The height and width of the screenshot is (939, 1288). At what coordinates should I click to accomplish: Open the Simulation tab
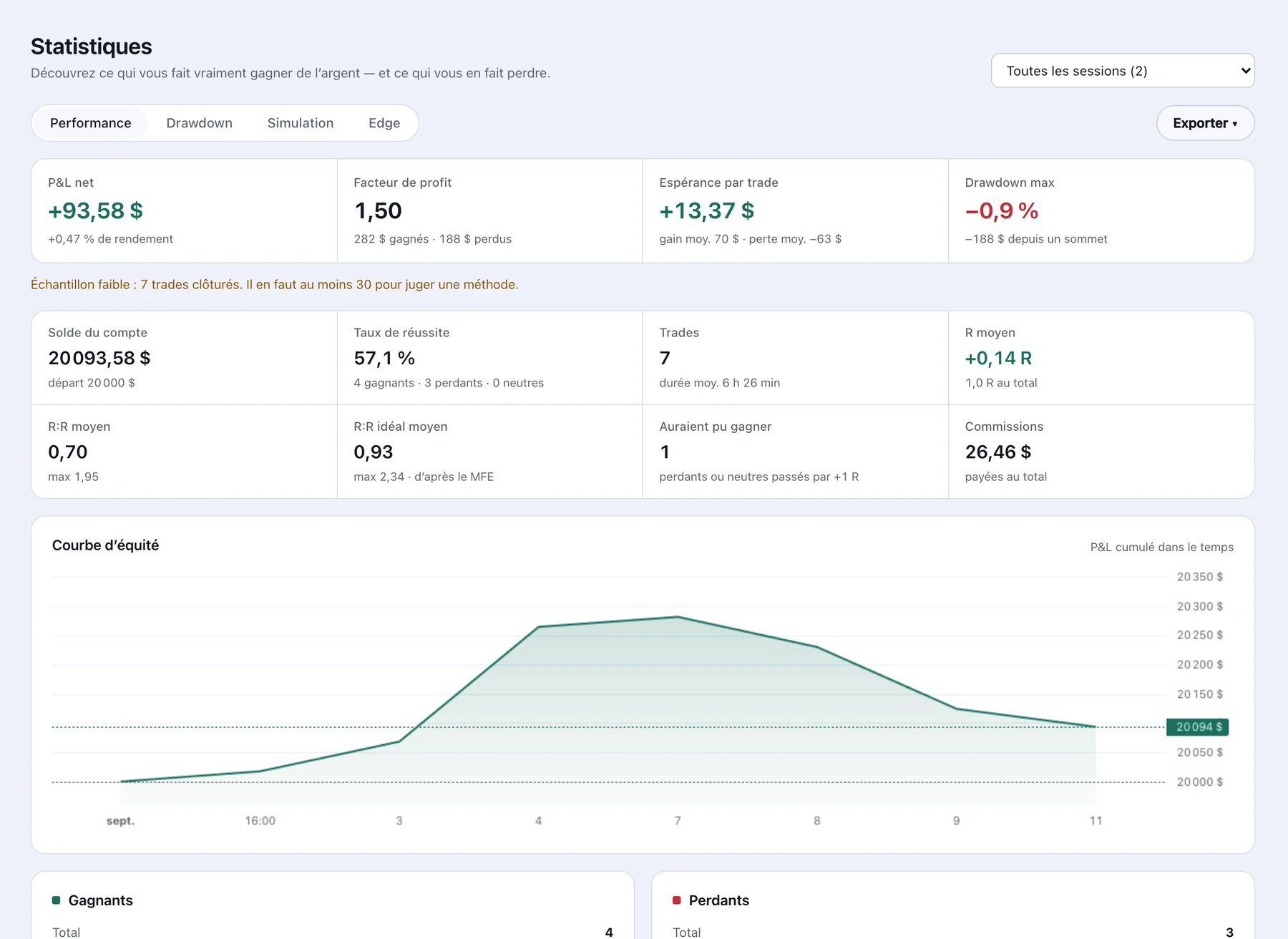click(x=301, y=123)
